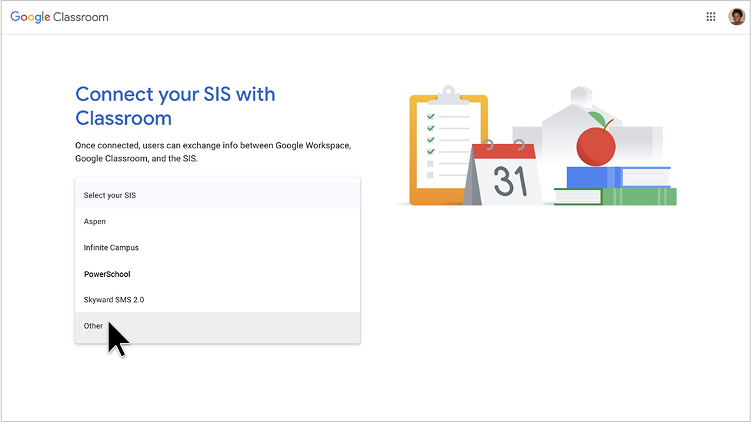
Task: Open the Google apps grid icon
Action: tap(711, 17)
